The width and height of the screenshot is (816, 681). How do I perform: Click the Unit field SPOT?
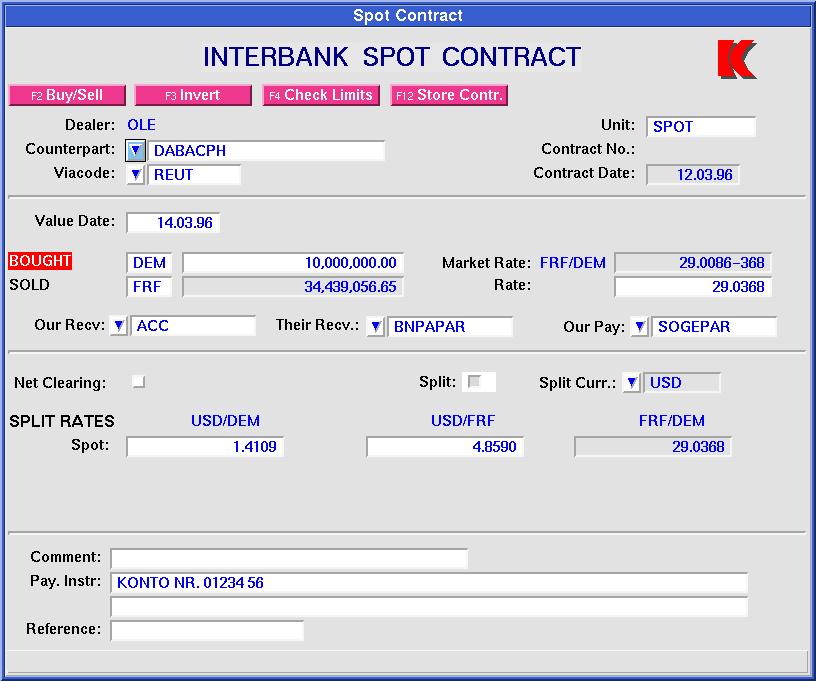(701, 126)
